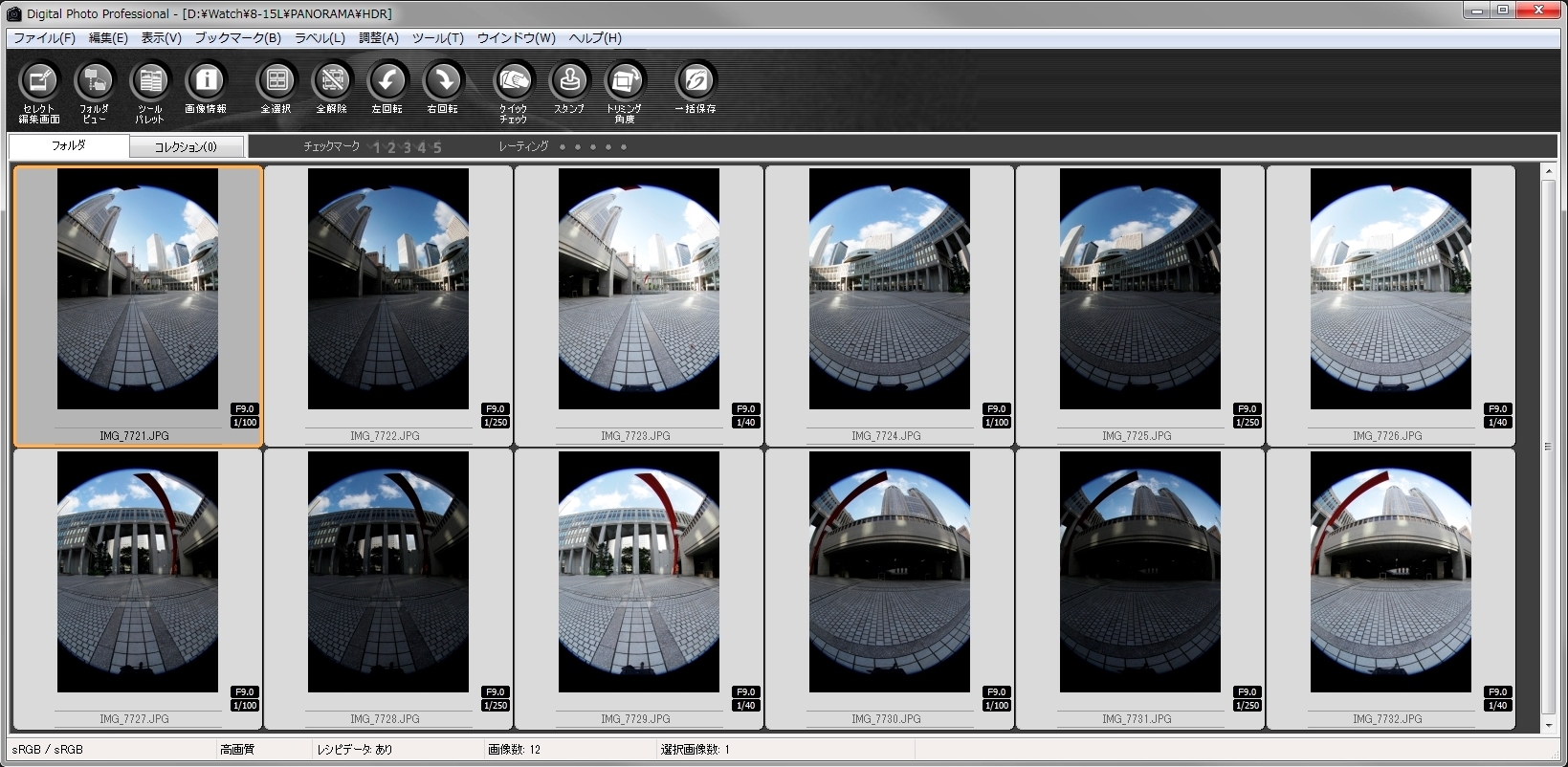Click the Digital Photo Professional title bar icon

tap(14, 13)
